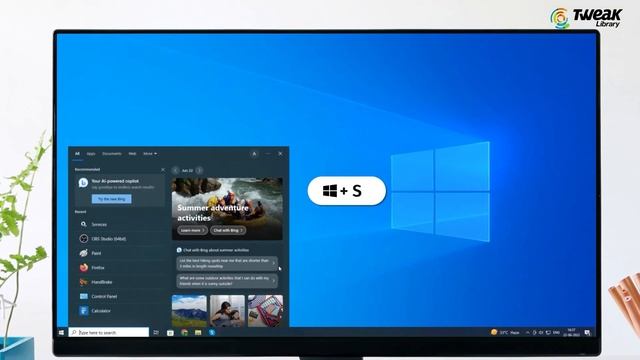
Task: Open Control Panel from recent list
Action: point(121,296)
